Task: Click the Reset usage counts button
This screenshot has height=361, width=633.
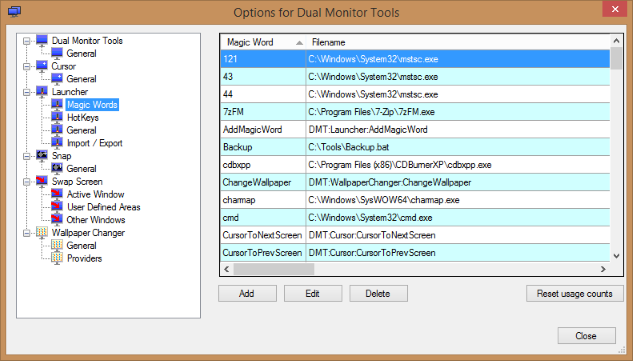Action: [x=574, y=294]
